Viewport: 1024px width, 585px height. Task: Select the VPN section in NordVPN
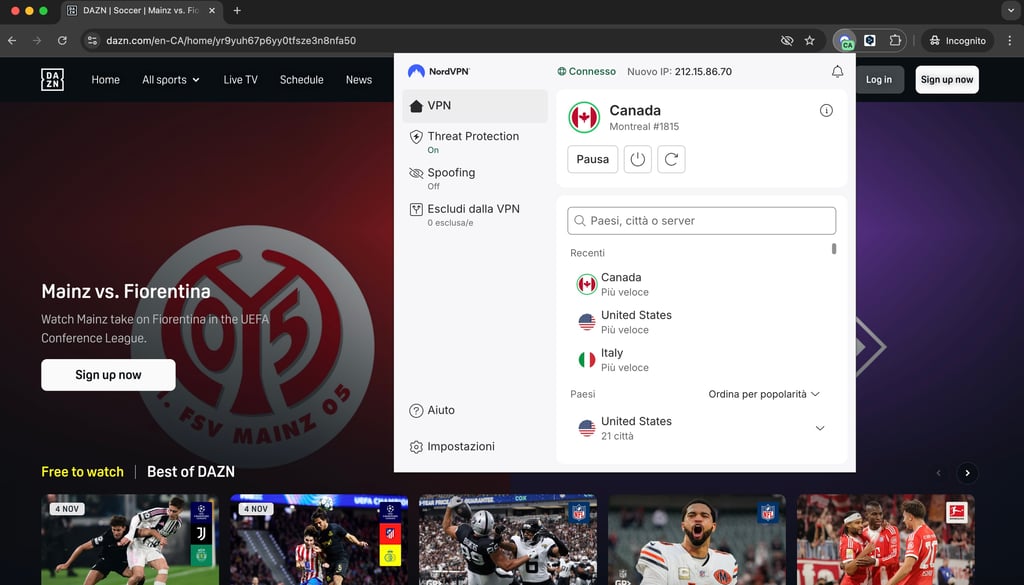coord(475,106)
